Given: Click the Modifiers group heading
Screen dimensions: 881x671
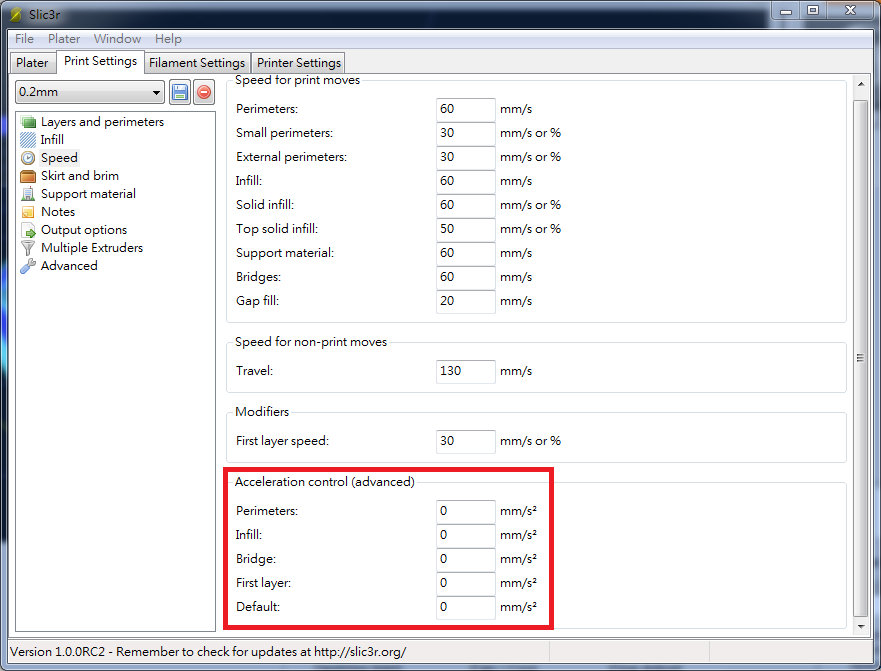Looking at the screenshot, I should [x=262, y=411].
